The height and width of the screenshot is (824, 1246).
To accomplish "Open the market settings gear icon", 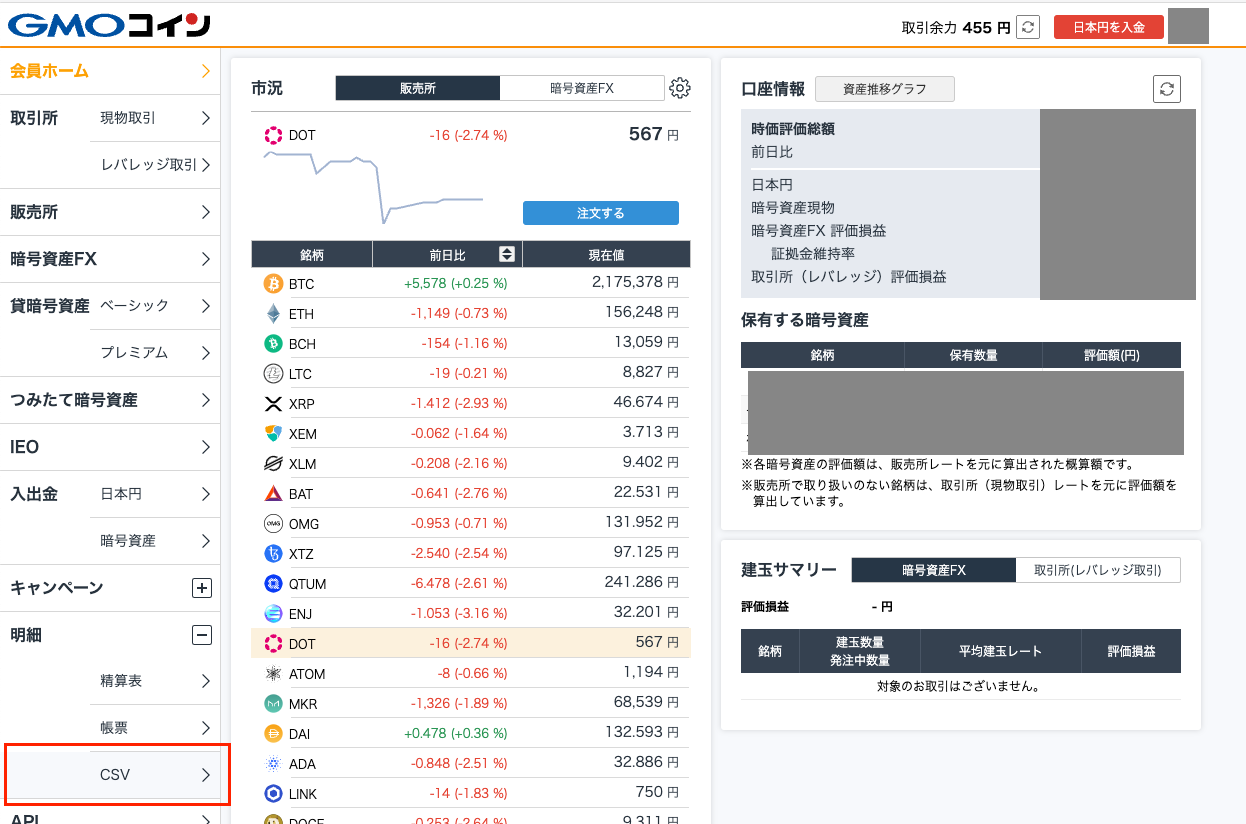I will click(679, 88).
